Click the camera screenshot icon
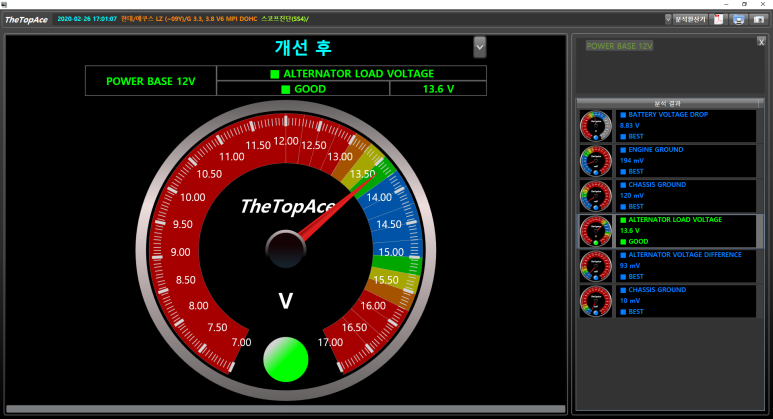The height and width of the screenshot is (419, 773). tap(758, 19)
